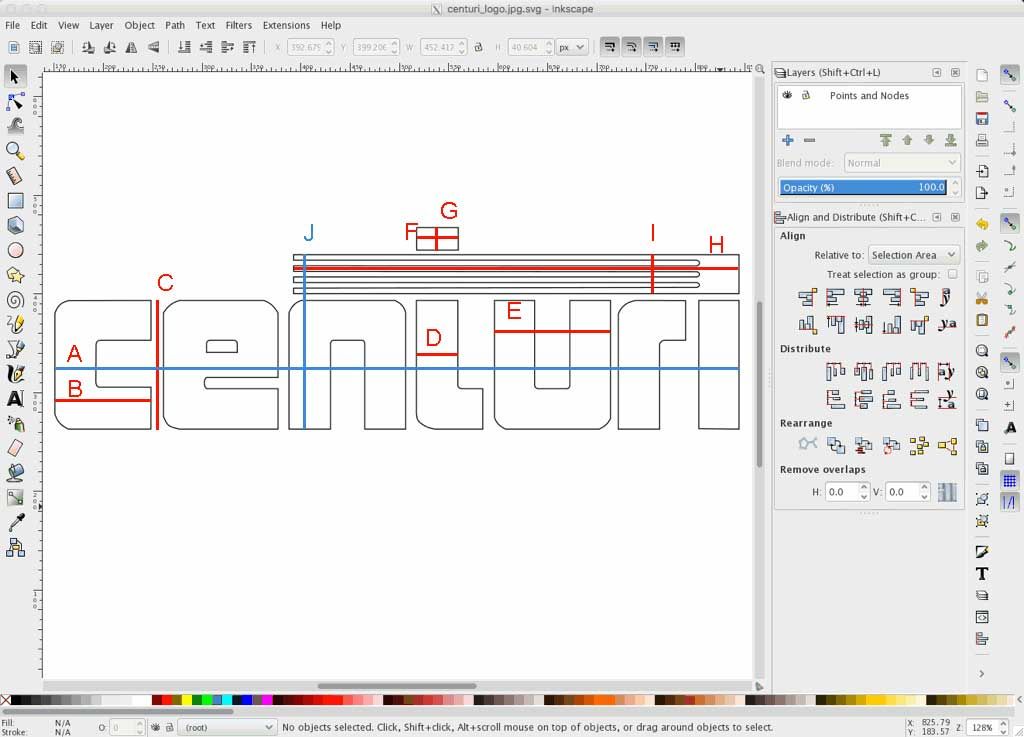Open the Relative to Selection Area dropdown
Screen dimensions: 1024x737
click(x=914, y=255)
